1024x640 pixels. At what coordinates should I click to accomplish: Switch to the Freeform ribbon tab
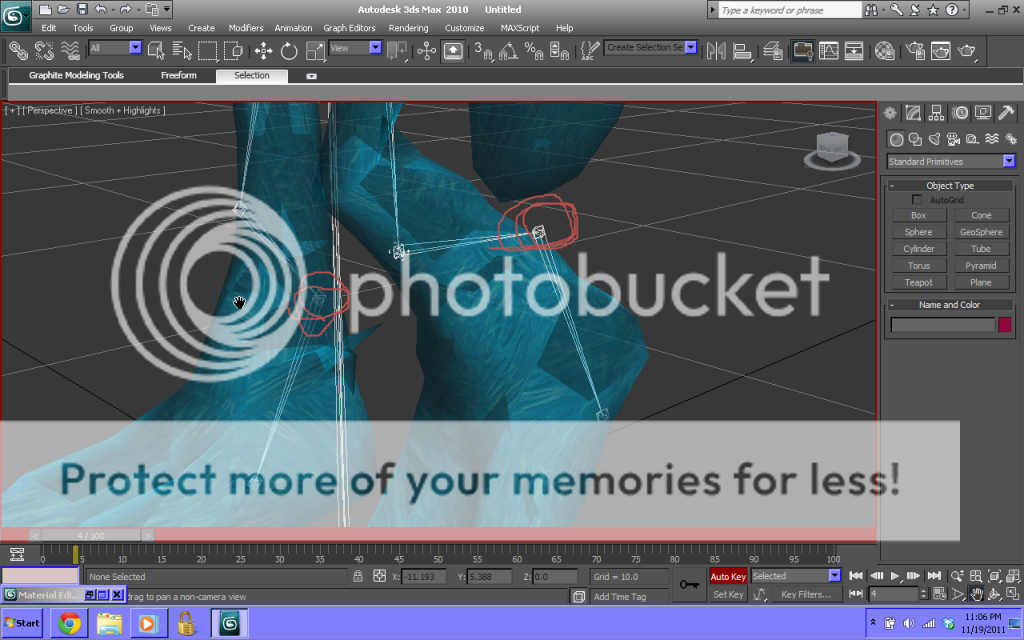178,76
